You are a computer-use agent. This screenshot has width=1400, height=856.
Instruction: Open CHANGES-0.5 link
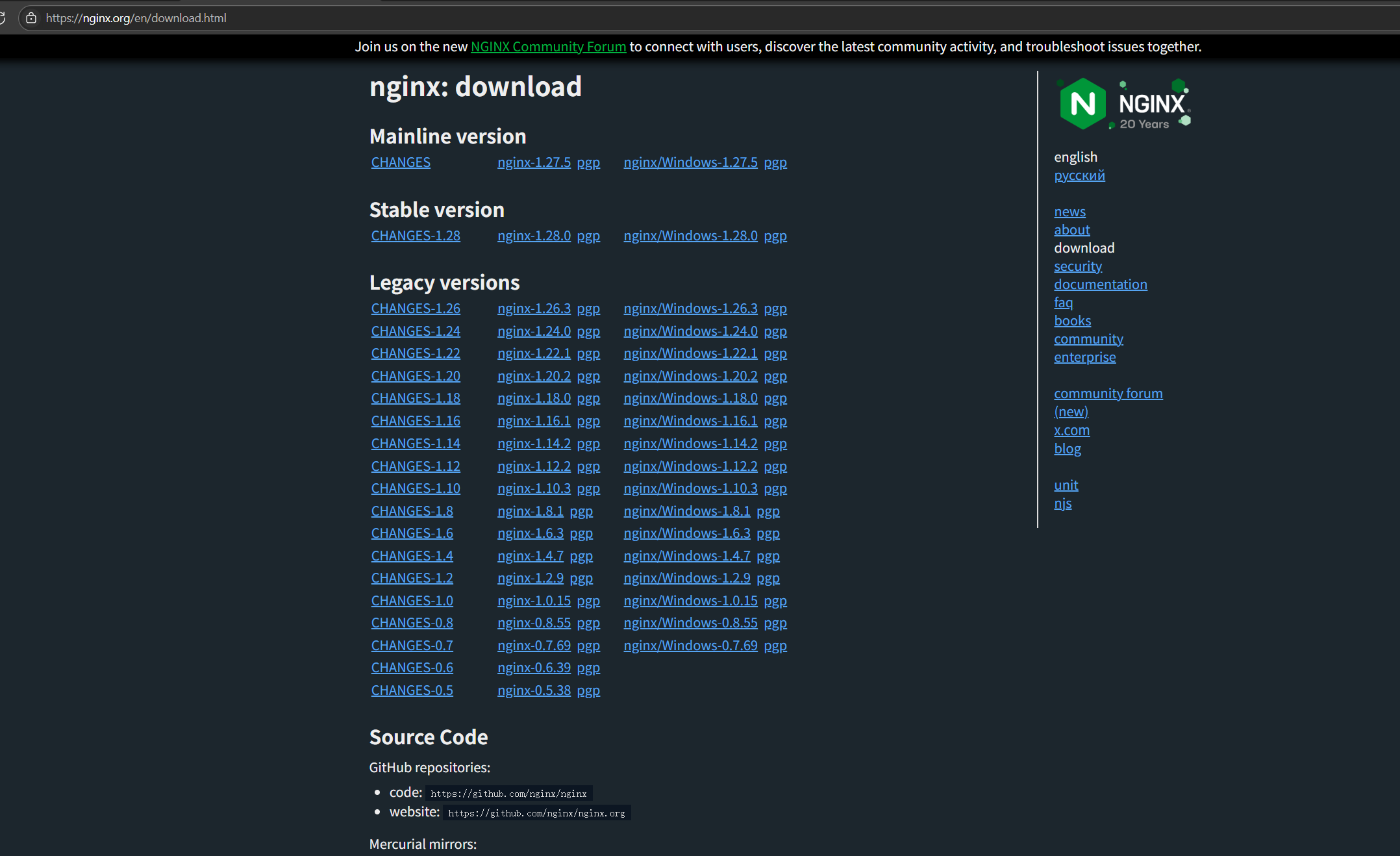[412, 690]
